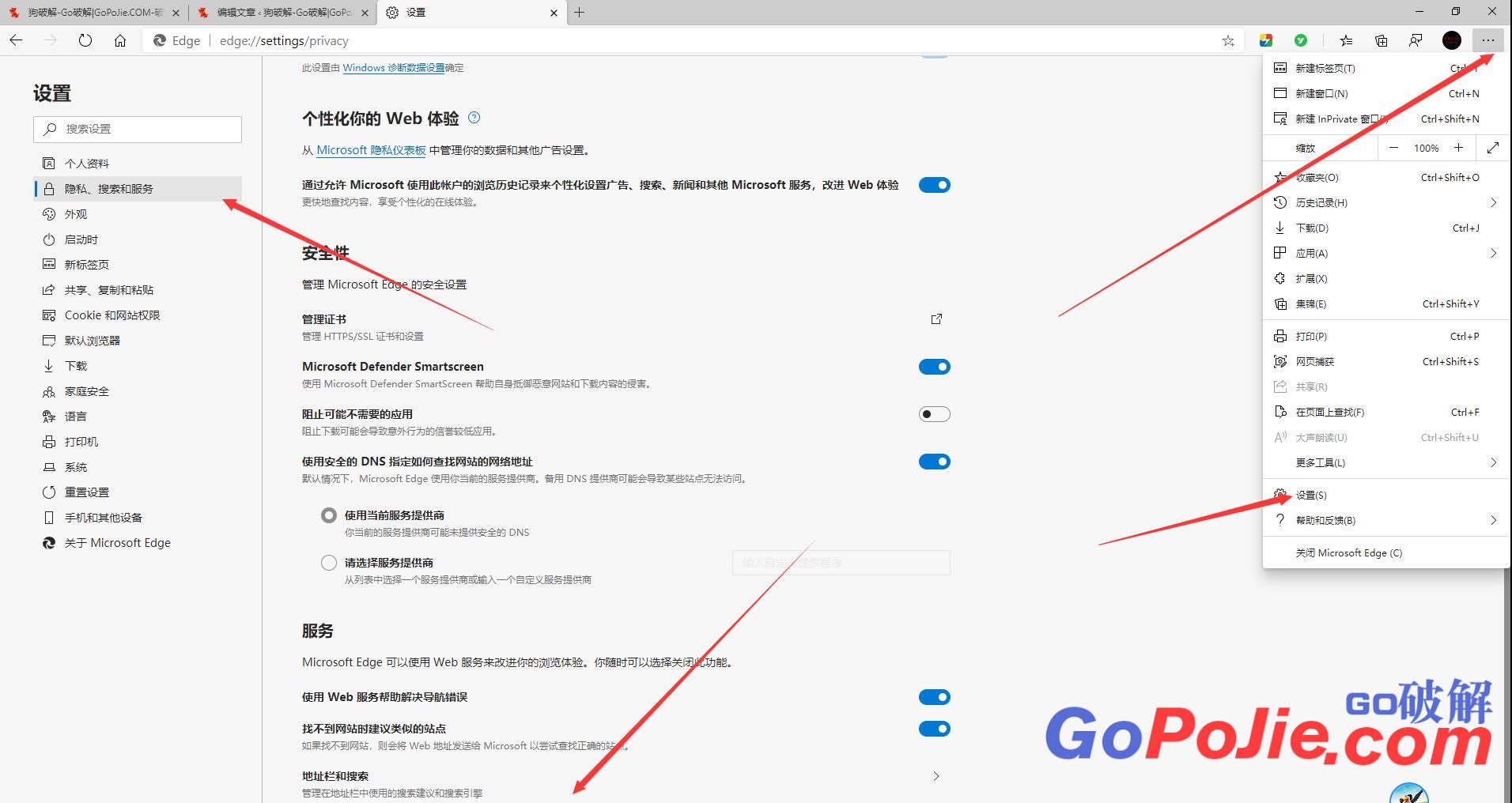Open help icon beside 个性化你的 Web 体验
Viewport: 1512px width, 803px height.
[x=474, y=118]
